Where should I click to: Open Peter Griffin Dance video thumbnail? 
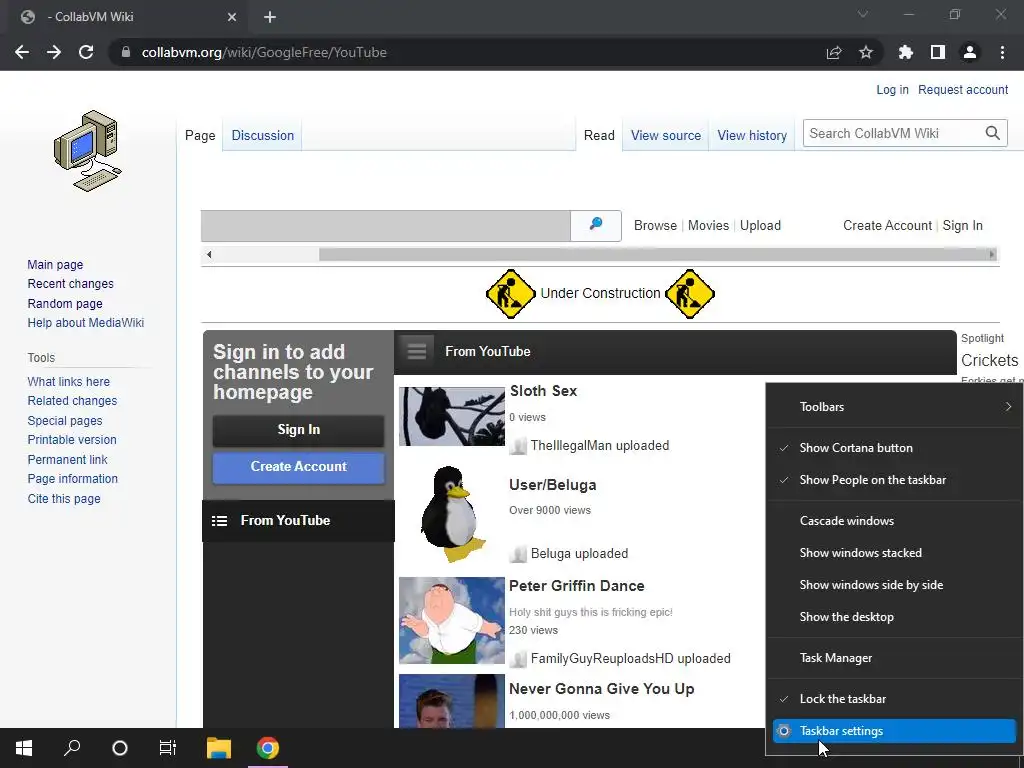coord(452,620)
